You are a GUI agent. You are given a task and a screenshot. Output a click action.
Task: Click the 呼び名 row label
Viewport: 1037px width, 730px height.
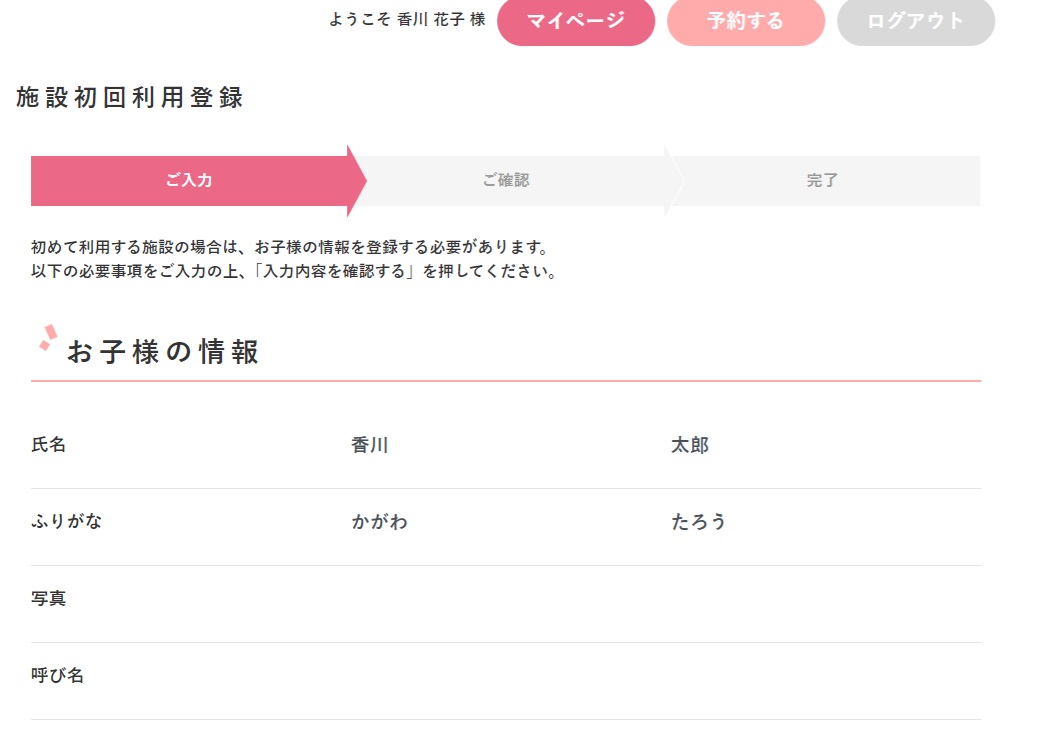click(57, 676)
